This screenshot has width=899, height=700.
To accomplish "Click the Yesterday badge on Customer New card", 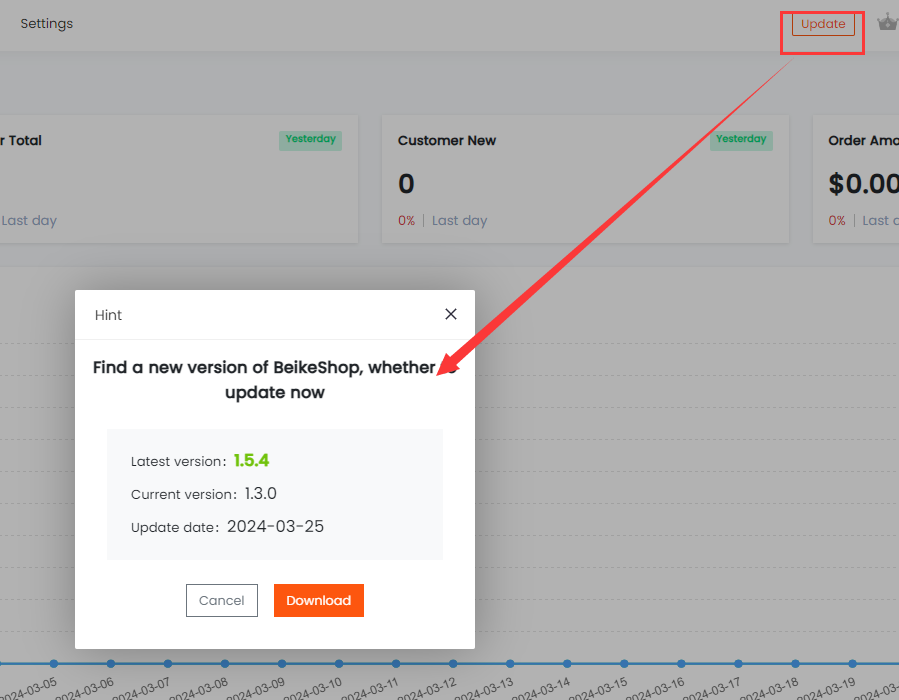I will pos(741,140).
